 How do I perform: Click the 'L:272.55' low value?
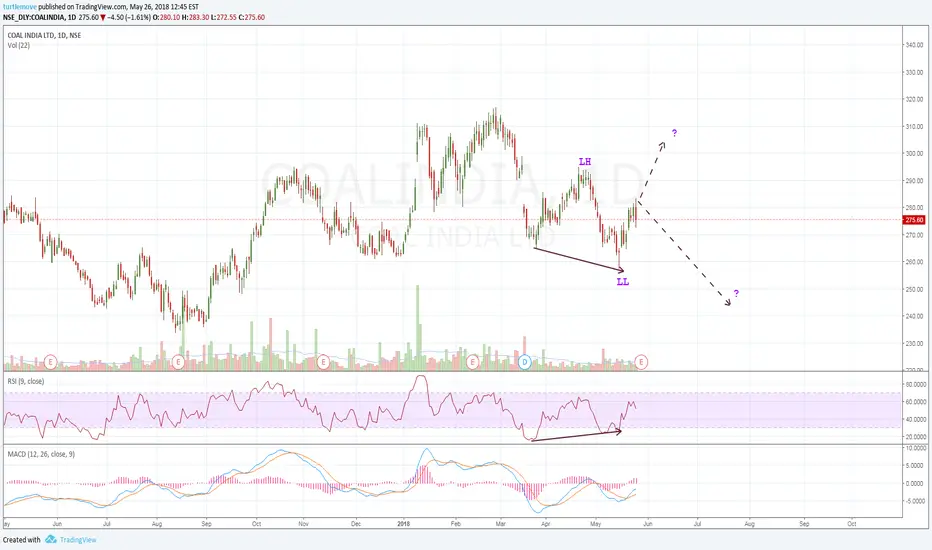click(x=223, y=17)
